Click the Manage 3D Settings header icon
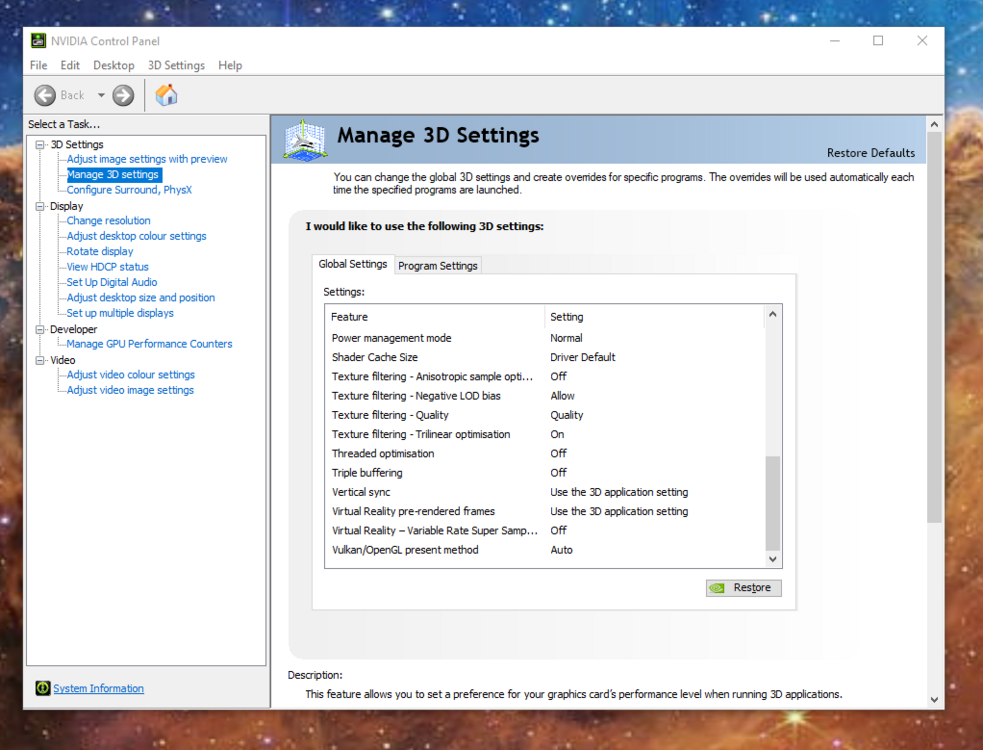The height and width of the screenshot is (750, 983). [x=305, y=140]
